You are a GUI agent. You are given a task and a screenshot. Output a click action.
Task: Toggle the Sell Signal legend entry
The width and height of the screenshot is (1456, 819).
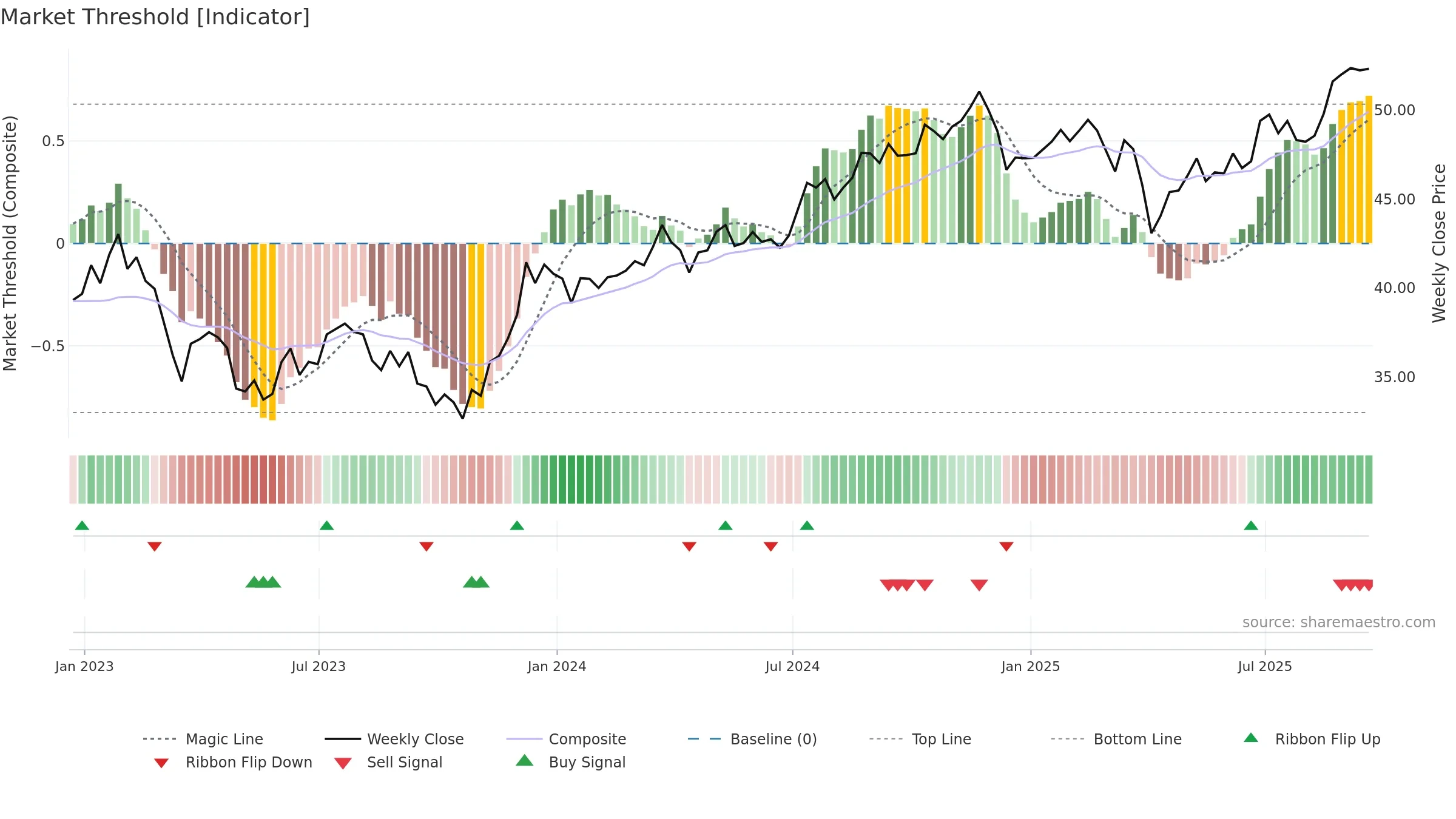pyautogui.click(x=388, y=762)
